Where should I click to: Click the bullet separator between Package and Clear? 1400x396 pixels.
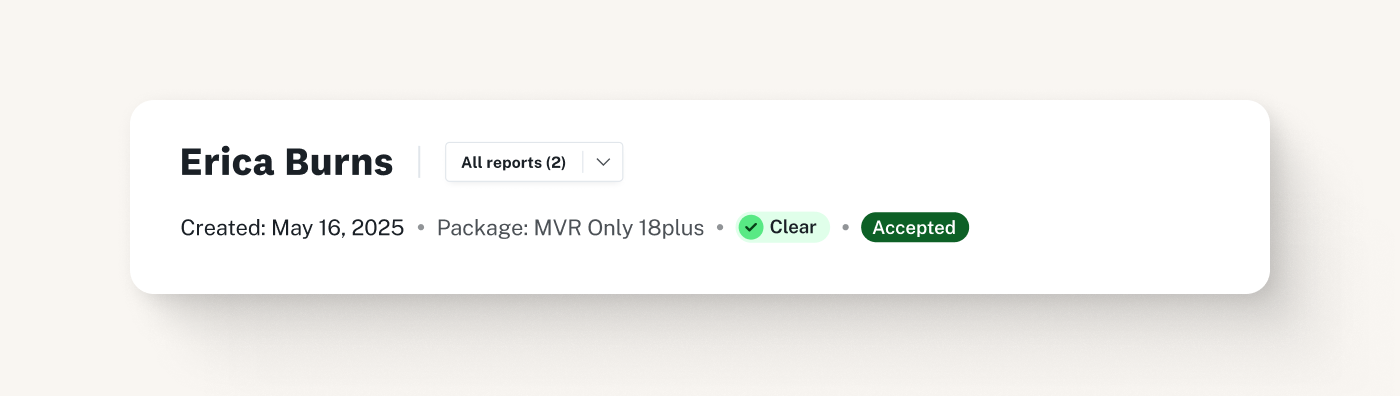(x=720, y=228)
